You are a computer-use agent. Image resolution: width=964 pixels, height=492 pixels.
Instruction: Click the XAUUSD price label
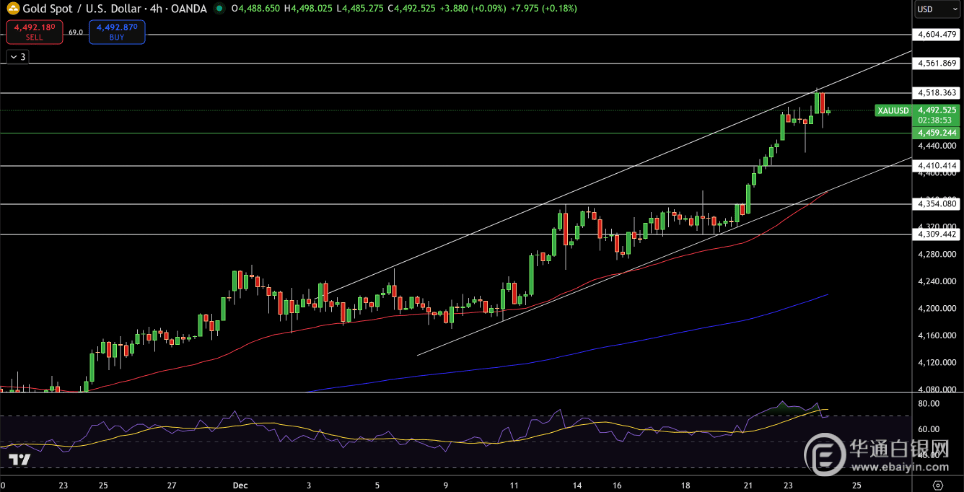[x=893, y=111]
